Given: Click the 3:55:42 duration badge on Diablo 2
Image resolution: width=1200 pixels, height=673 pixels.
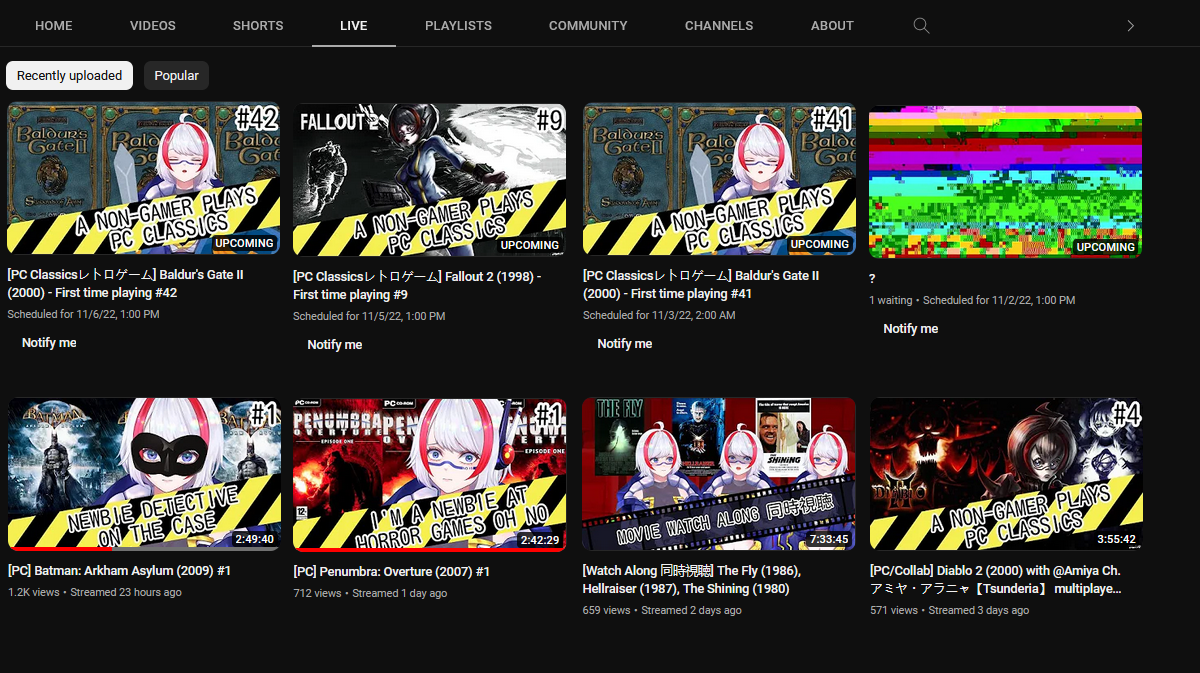Looking at the screenshot, I should tap(1116, 539).
